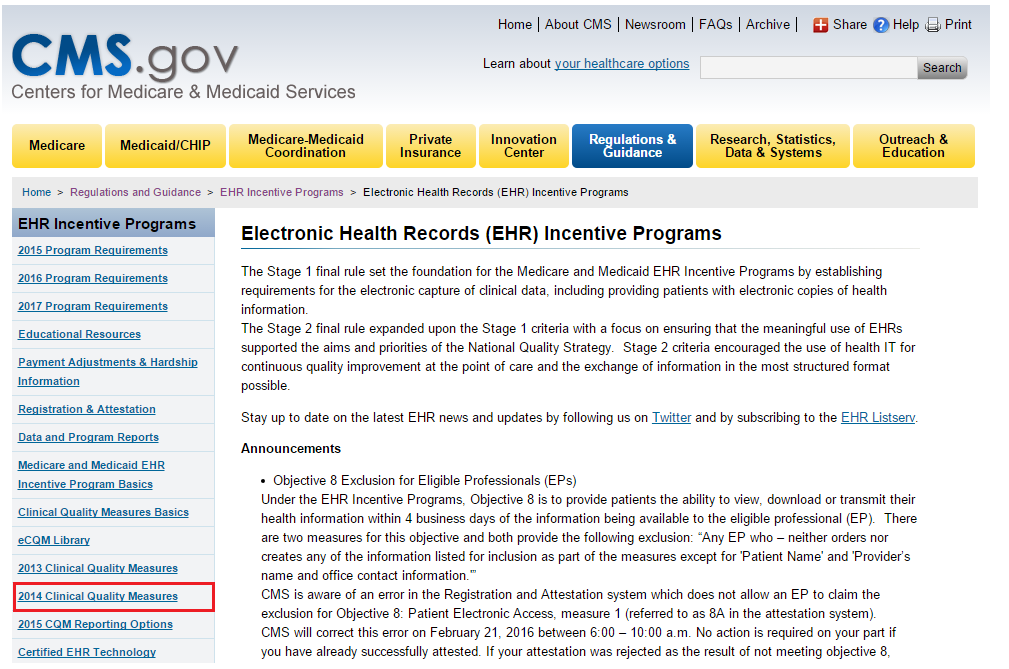Open Medicare and Medicaid EHR Incentive Program Basics
Screen dimensions: 1009x669
coord(91,474)
